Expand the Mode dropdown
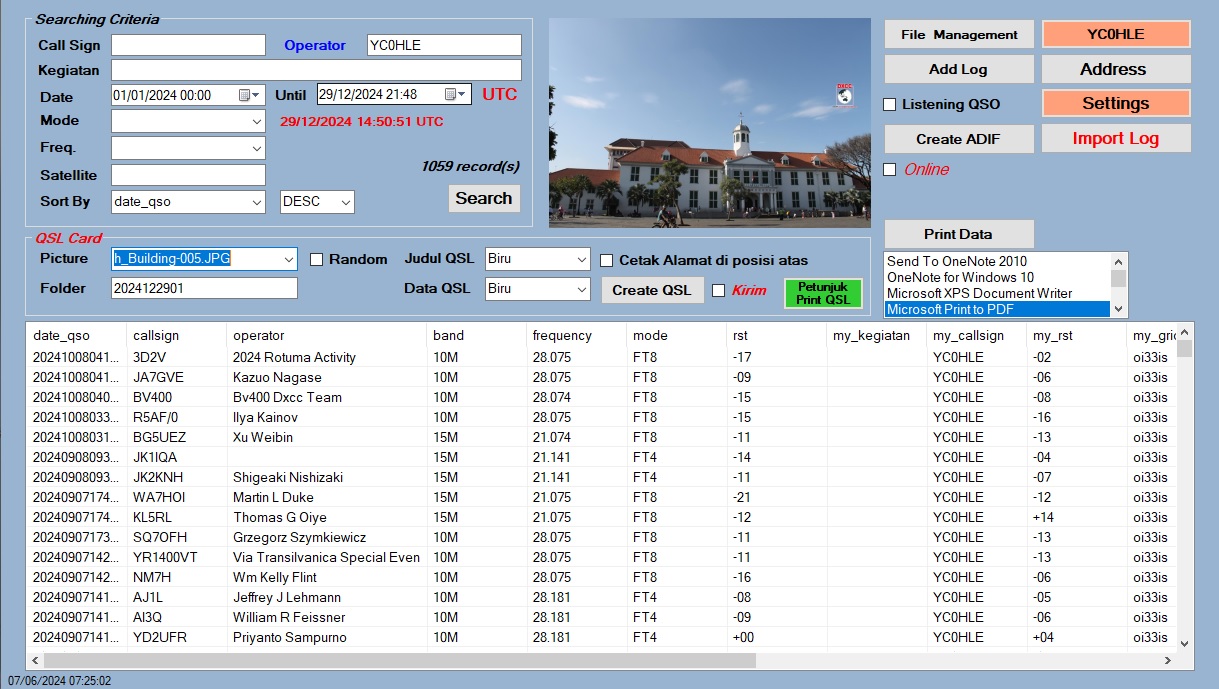Viewport: 1219px width, 689px height. tap(256, 121)
